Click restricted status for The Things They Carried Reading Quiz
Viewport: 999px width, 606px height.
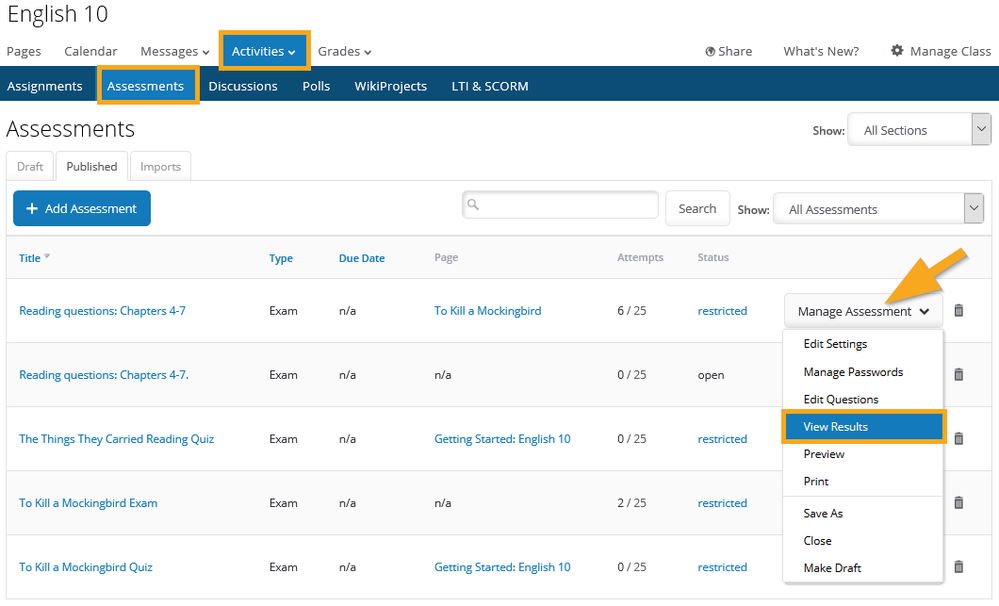(x=722, y=438)
